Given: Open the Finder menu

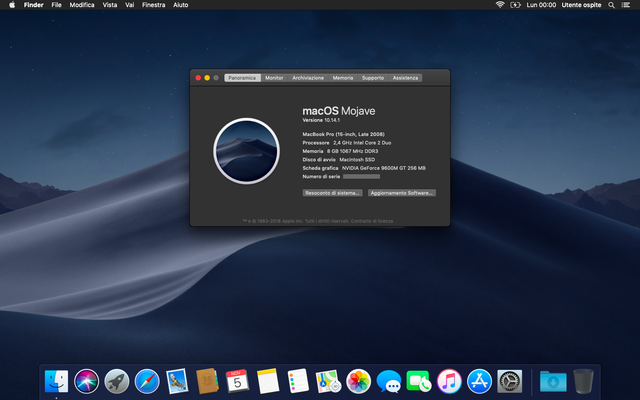Looking at the screenshot, I should click(x=33, y=5).
